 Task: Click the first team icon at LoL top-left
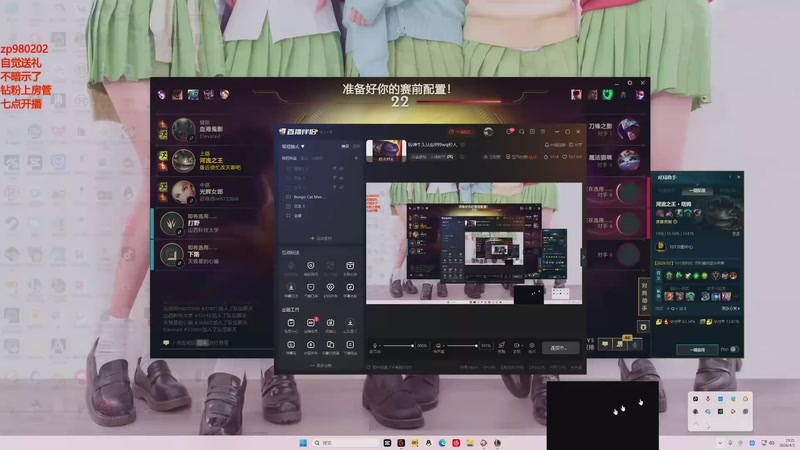(162, 94)
